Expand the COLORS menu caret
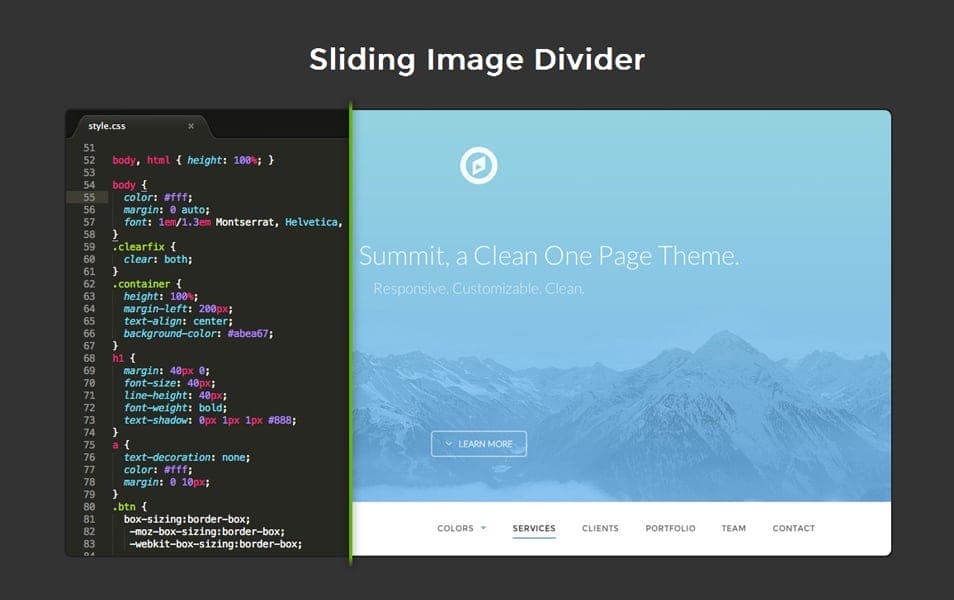Screen dimensions: 954x600 [x=484, y=528]
